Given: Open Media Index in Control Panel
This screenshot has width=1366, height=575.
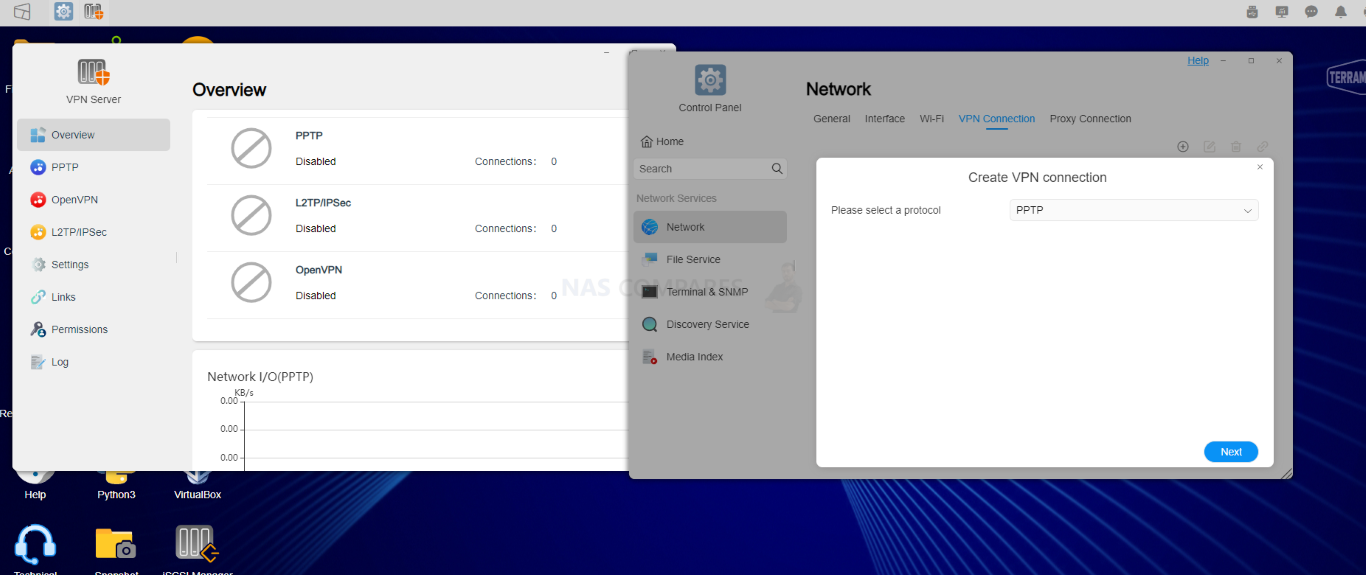Looking at the screenshot, I should (710, 357).
